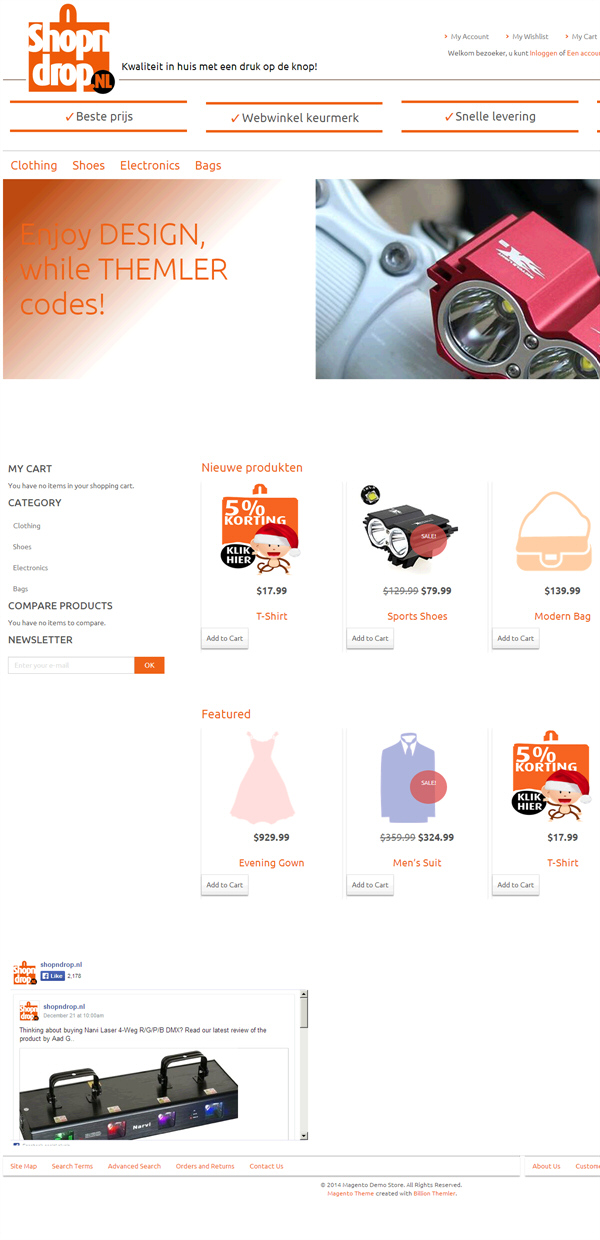Focus the newsletter e-mail input field
600x1240 pixels.
click(71, 665)
